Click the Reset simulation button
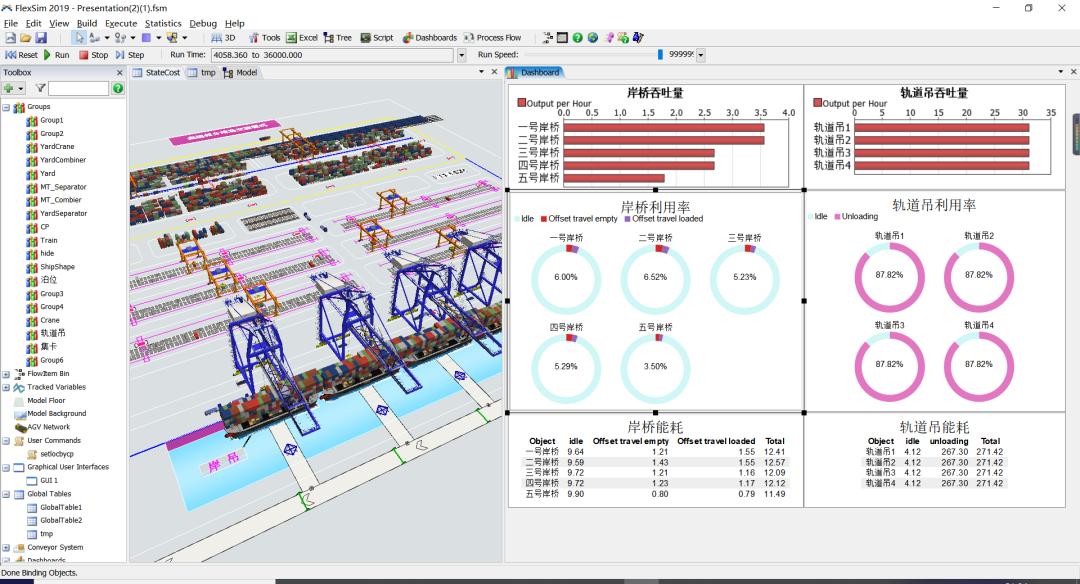Viewport: 1080px width, 584px height. pos(22,55)
